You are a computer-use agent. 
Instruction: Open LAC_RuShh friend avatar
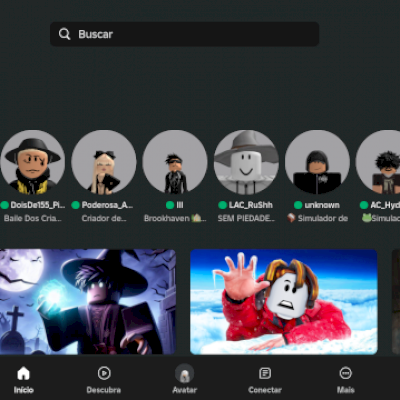tap(246, 162)
